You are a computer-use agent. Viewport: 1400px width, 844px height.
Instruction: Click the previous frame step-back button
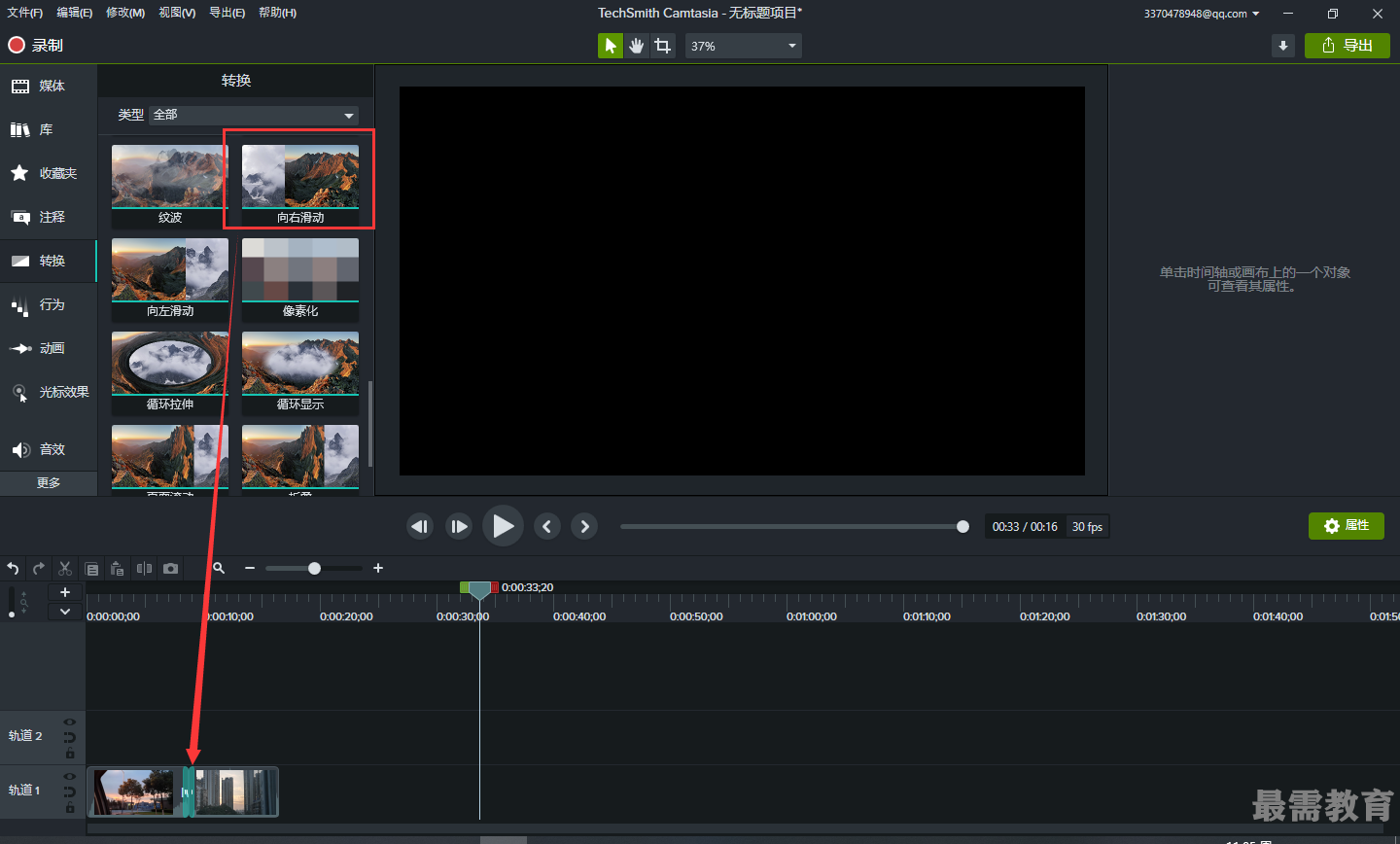click(x=420, y=526)
